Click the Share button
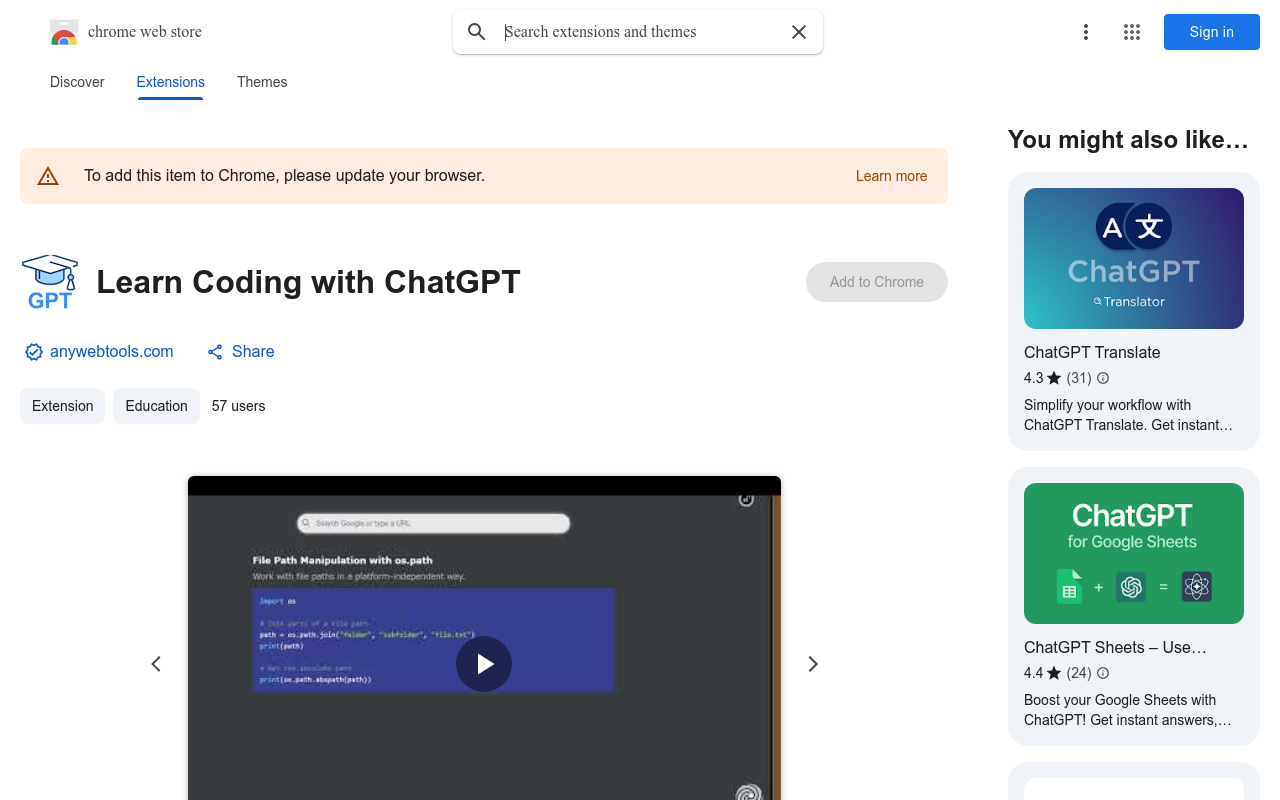The height and width of the screenshot is (800, 1280). pos(241,352)
